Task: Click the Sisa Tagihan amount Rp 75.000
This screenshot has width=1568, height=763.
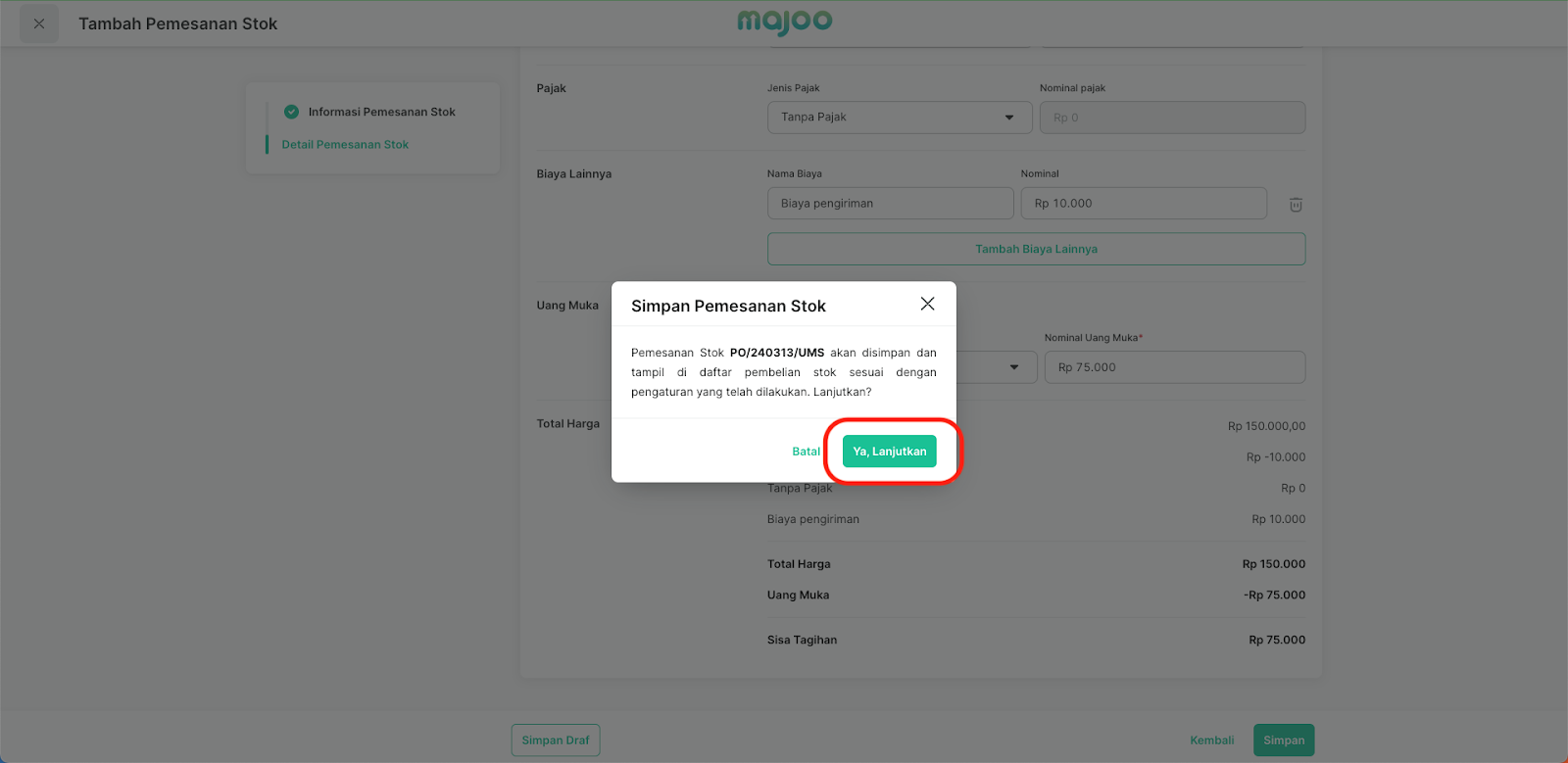Action: pyautogui.click(x=1277, y=640)
